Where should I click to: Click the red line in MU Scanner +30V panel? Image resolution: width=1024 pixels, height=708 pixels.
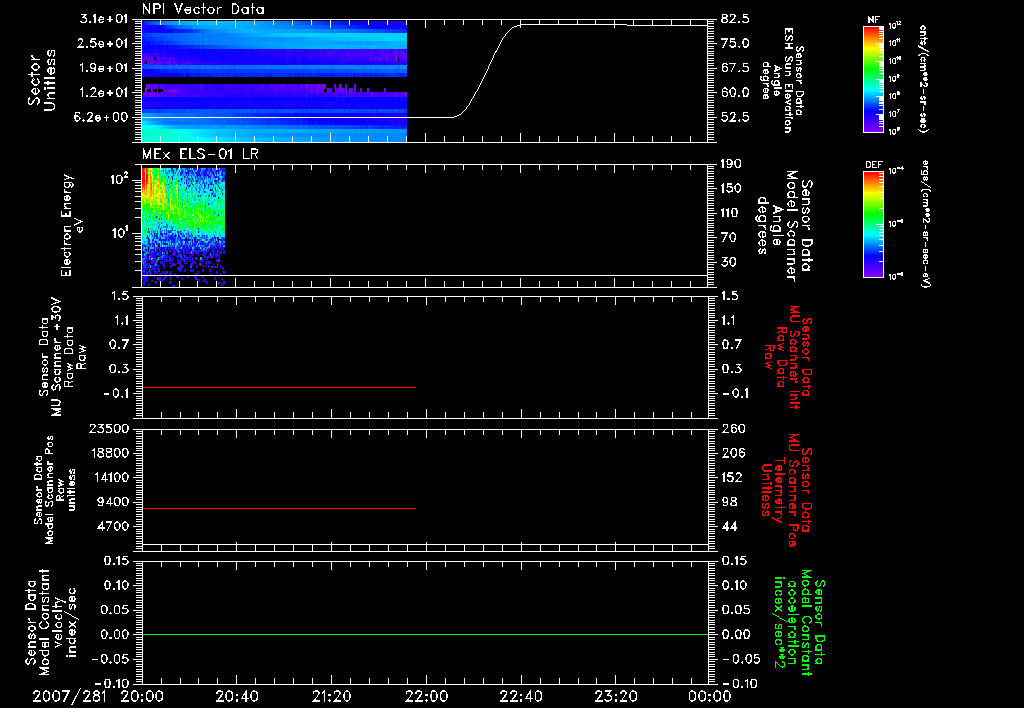click(279, 388)
